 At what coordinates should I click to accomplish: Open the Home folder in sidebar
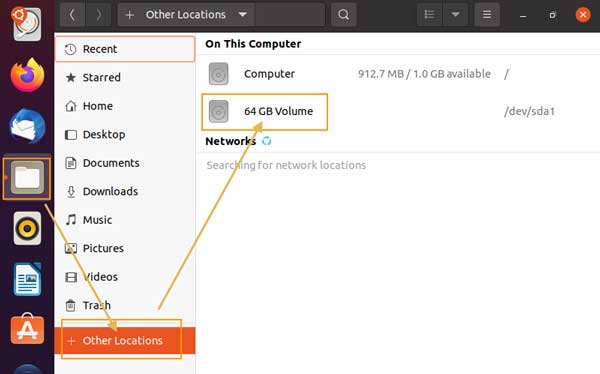[x=125, y=106]
